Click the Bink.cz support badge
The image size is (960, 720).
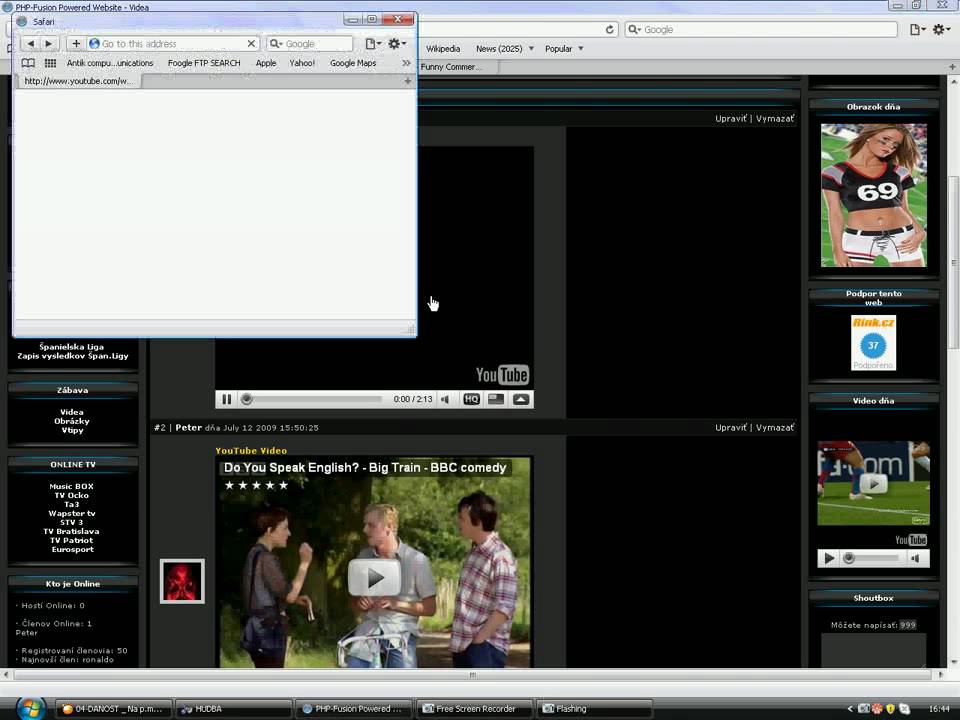[x=873, y=343]
